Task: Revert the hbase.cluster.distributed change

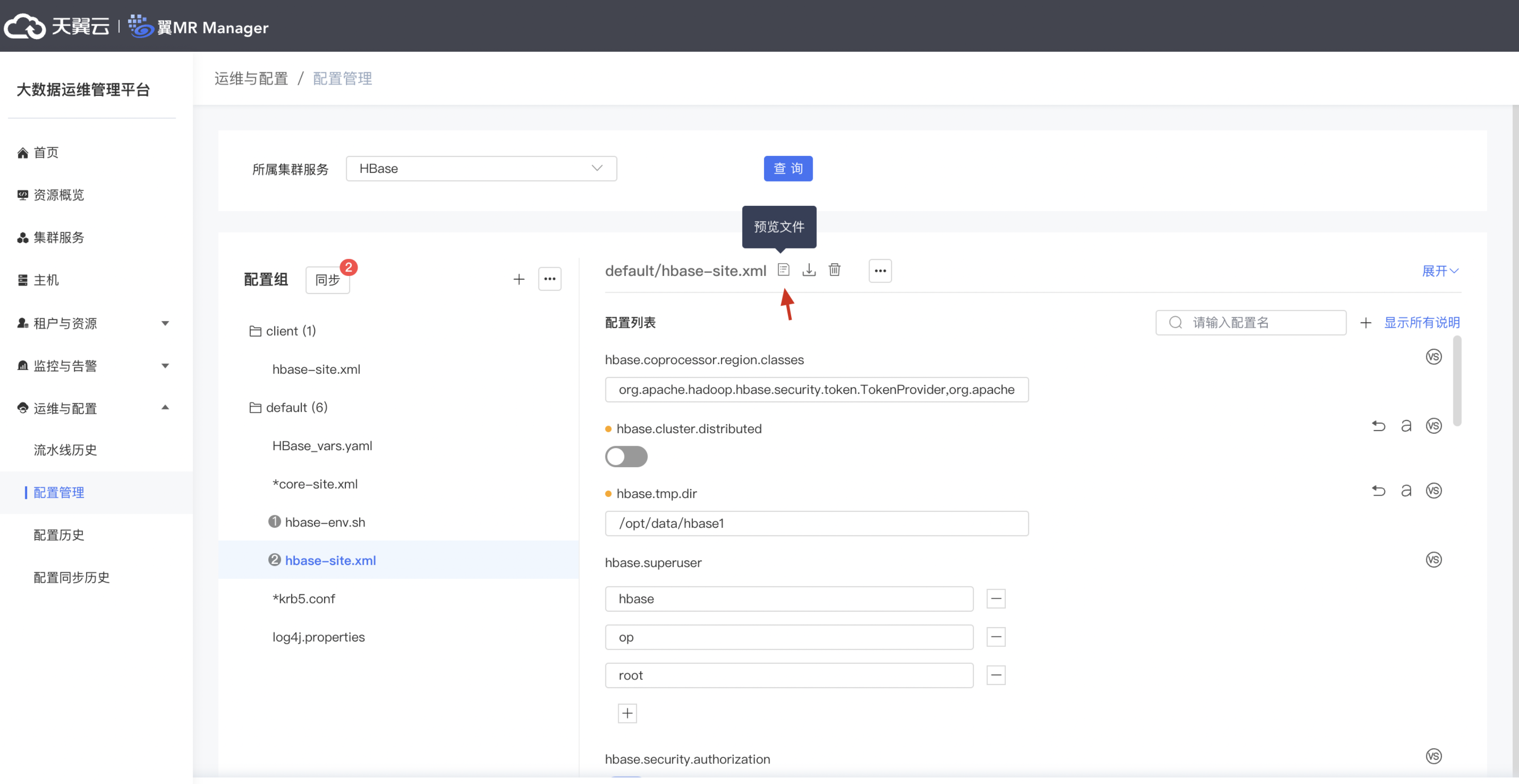Action: tap(1378, 425)
